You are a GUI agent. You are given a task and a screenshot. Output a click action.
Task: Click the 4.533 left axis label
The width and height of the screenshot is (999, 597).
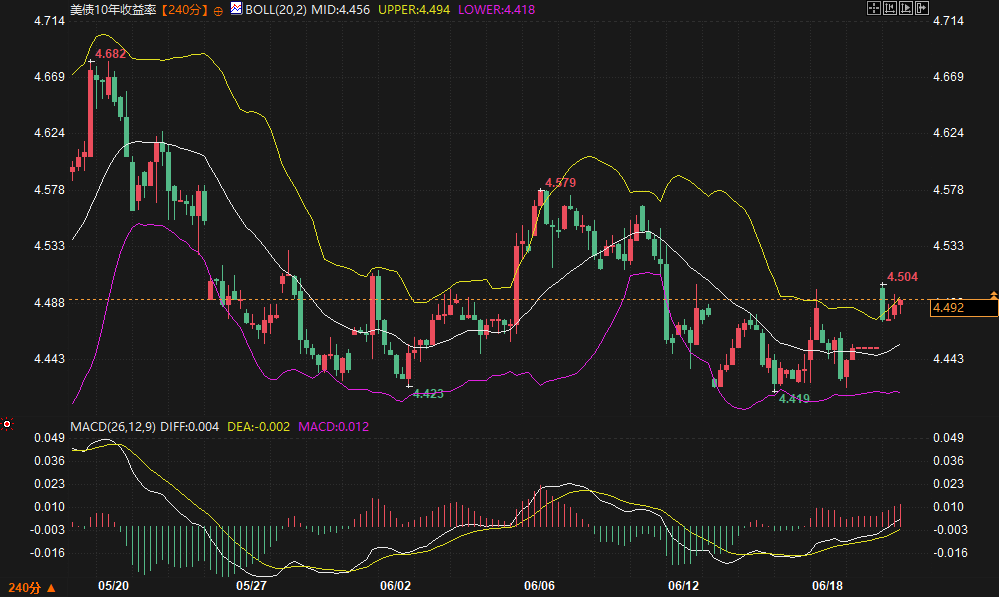point(49,246)
